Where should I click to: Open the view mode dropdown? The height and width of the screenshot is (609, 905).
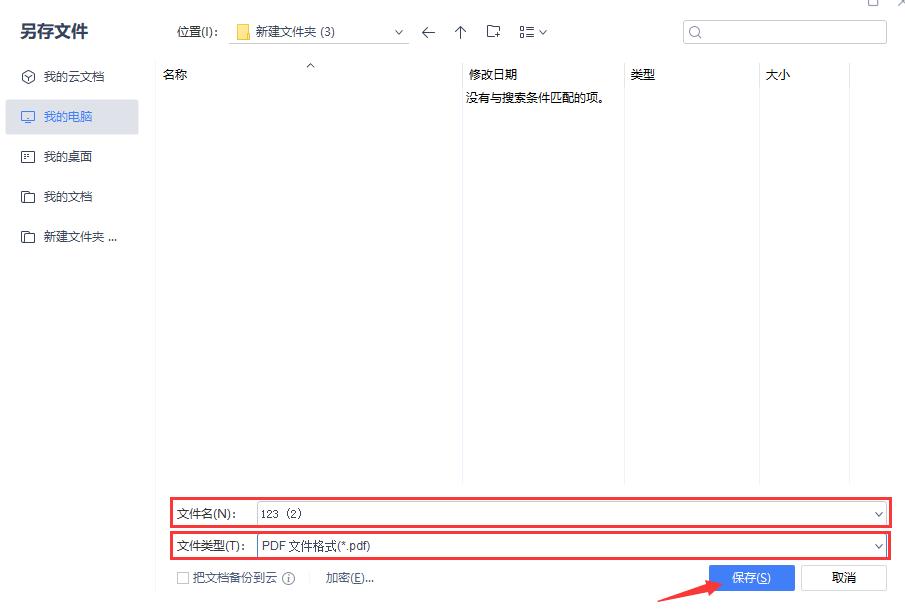click(x=530, y=31)
